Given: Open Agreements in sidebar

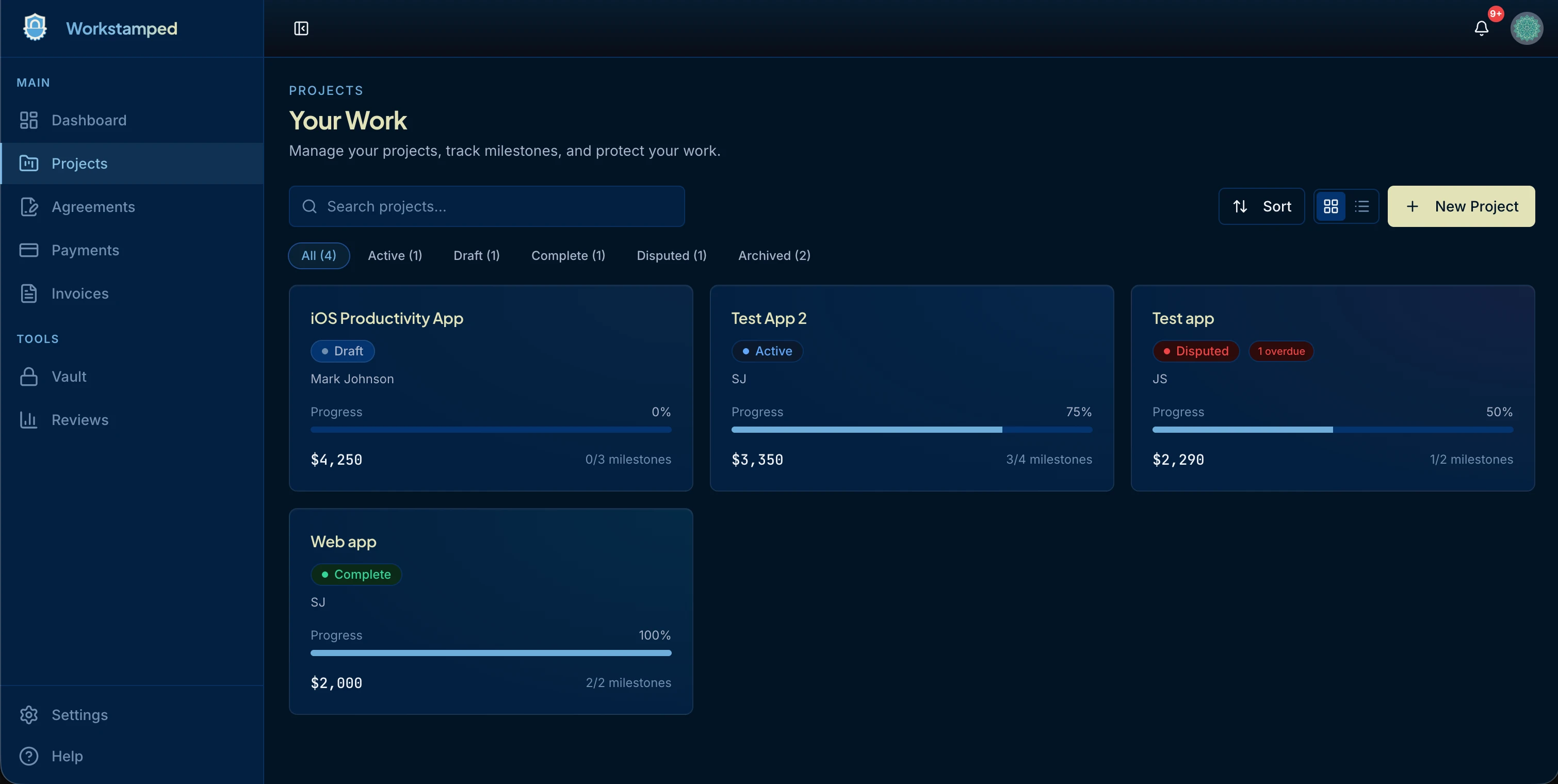Looking at the screenshot, I should tap(92, 207).
